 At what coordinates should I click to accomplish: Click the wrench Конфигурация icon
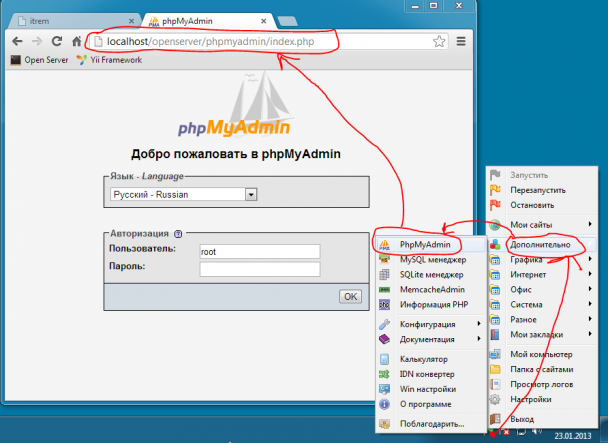pos(384,324)
